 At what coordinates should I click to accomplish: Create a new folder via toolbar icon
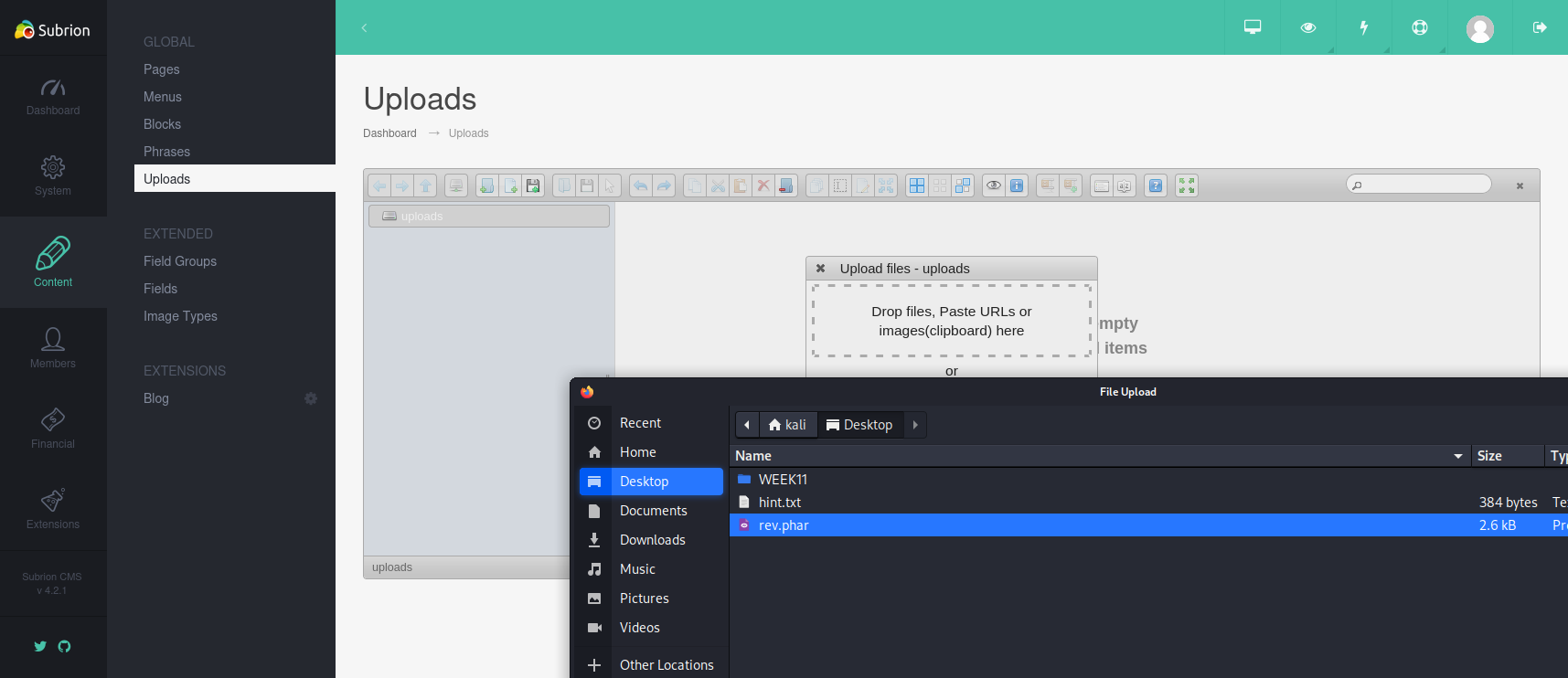(x=487, y=185)
